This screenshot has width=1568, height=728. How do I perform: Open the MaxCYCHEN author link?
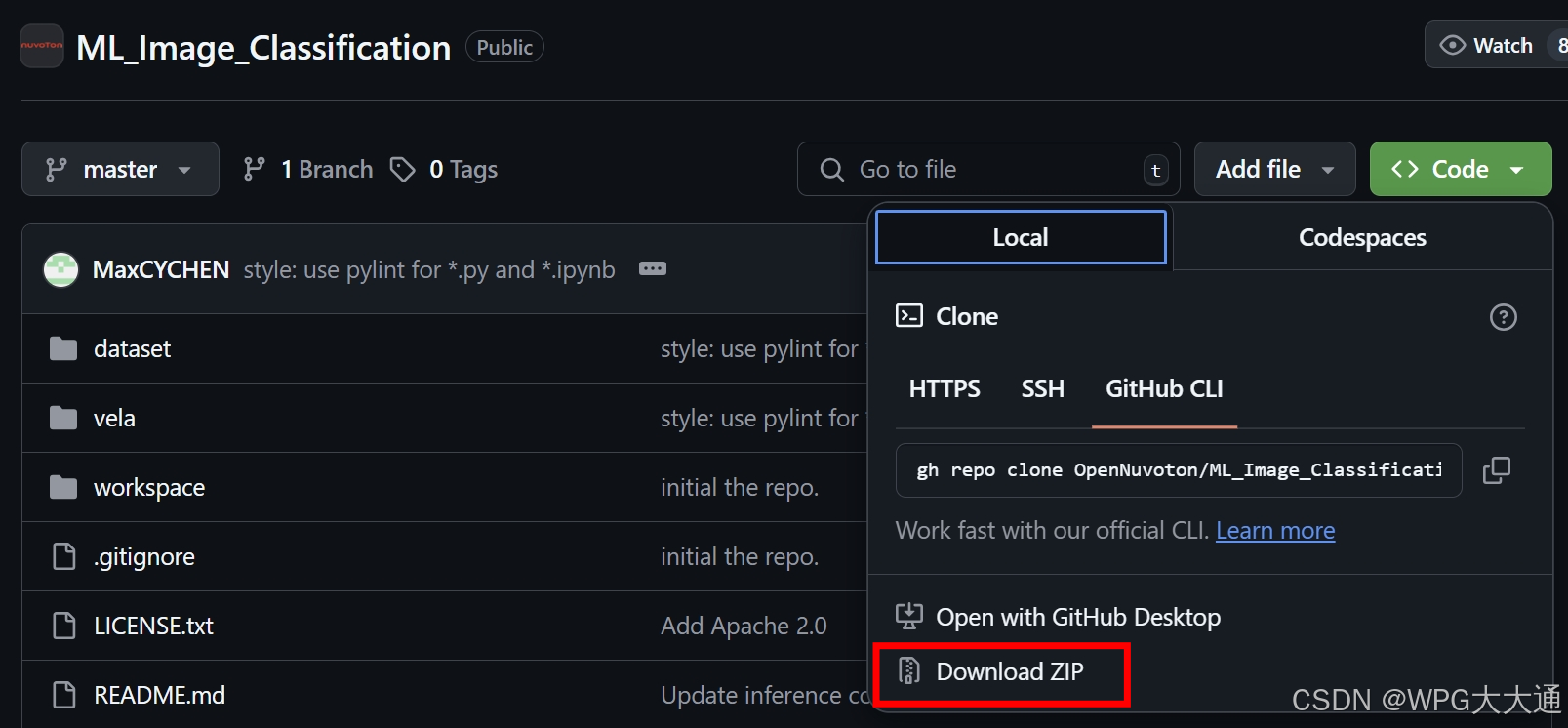[x=161, y=269]
